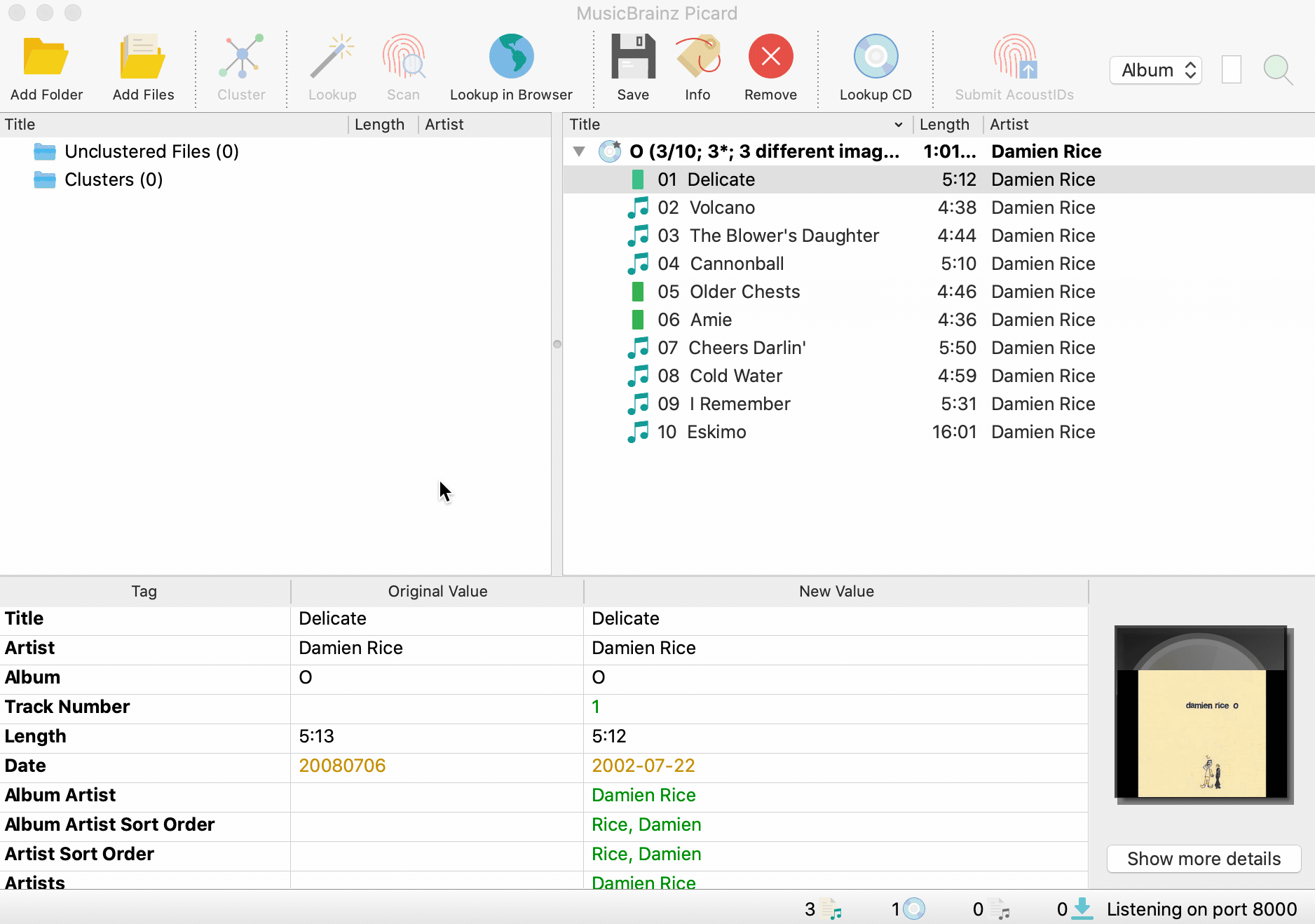This screenshot has width=1315, height=924.
Task: Click the Save floppy disk icon
Action: 632,57
